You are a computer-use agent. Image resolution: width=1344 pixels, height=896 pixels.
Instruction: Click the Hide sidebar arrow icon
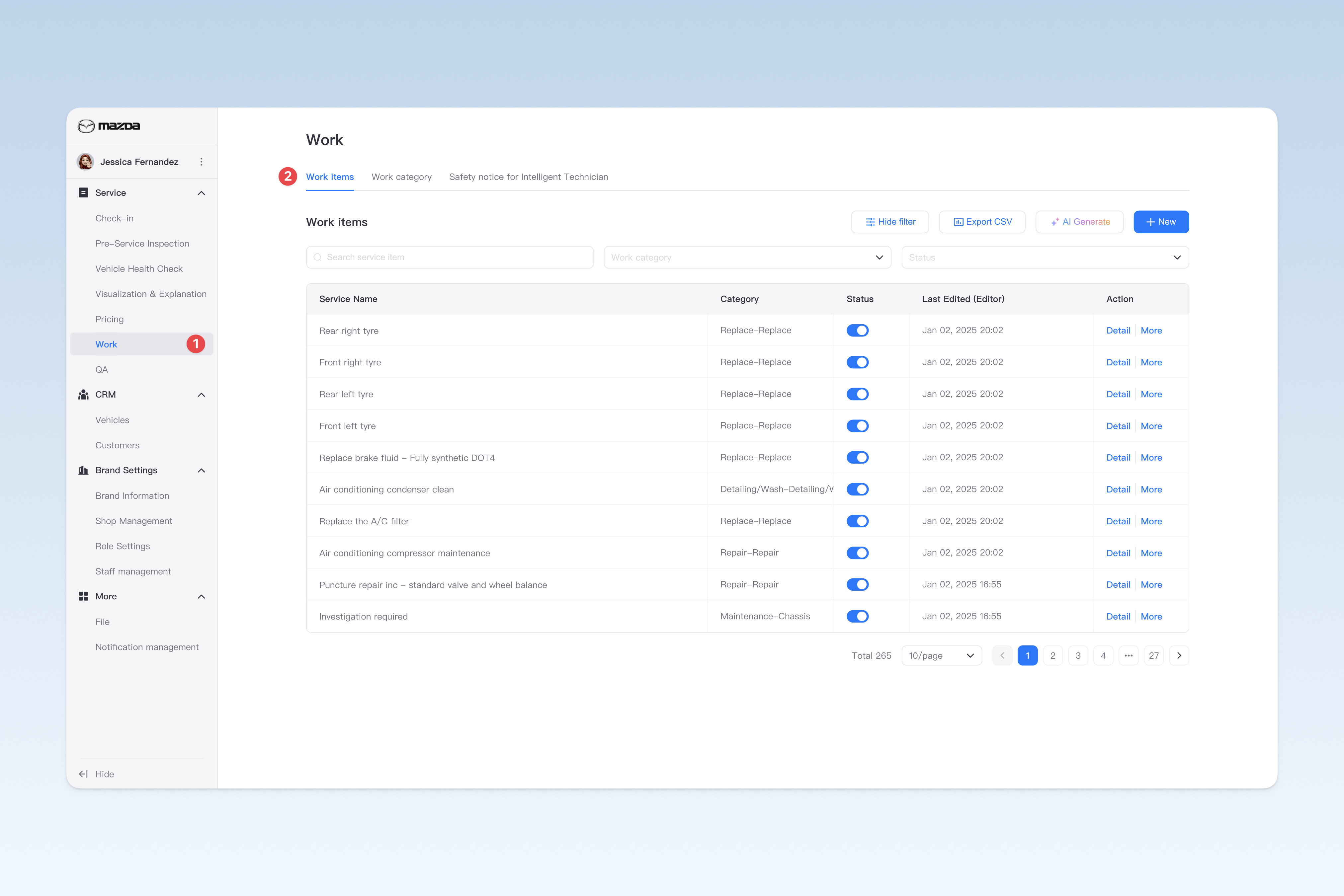pos(83,774)
